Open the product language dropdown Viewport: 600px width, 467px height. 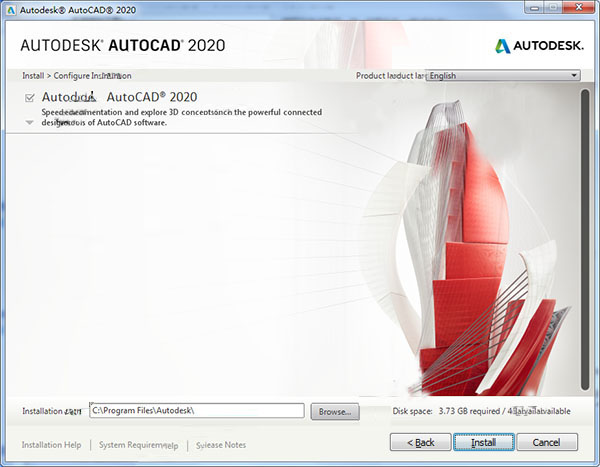click(x=503, y=75)
